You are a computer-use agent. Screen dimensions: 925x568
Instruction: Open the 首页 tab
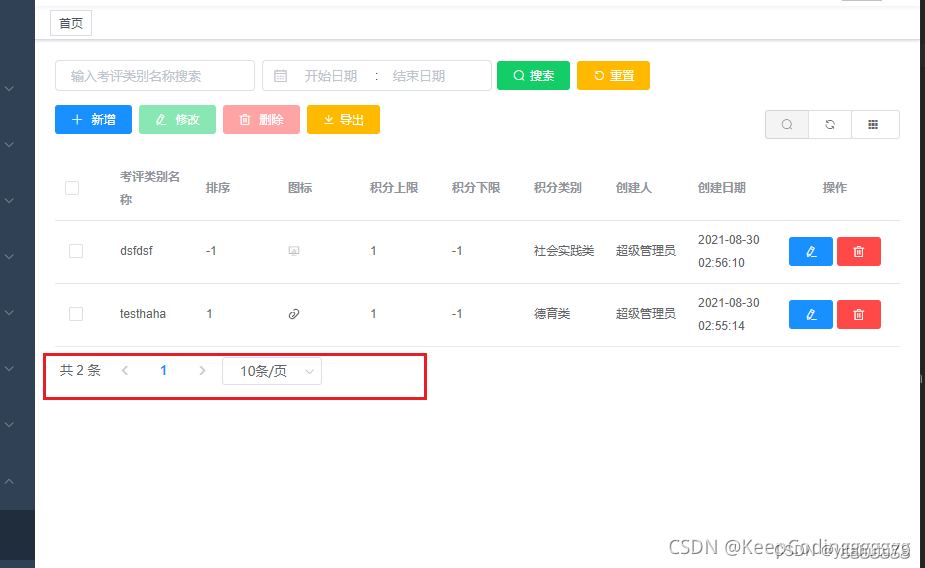71,24
